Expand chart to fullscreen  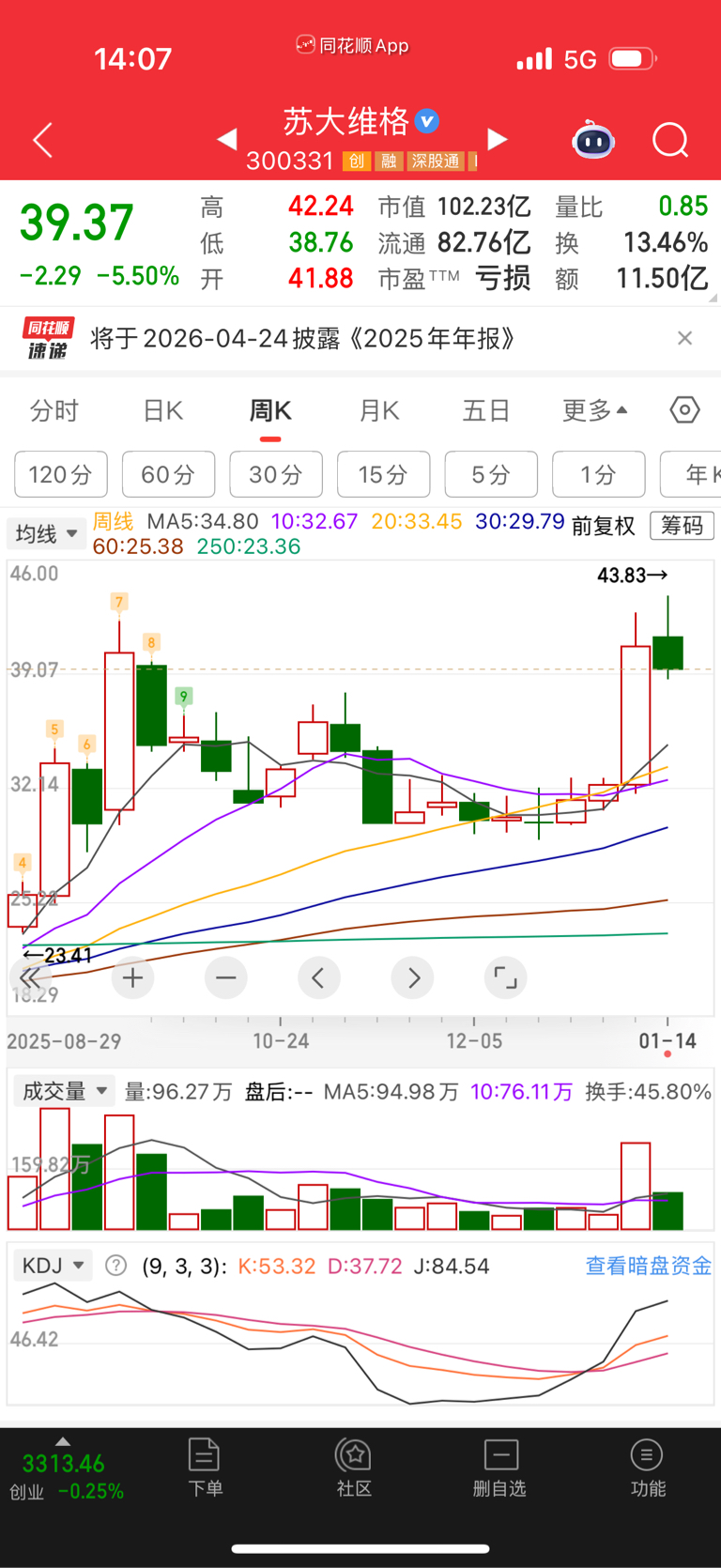click(505, 978)
